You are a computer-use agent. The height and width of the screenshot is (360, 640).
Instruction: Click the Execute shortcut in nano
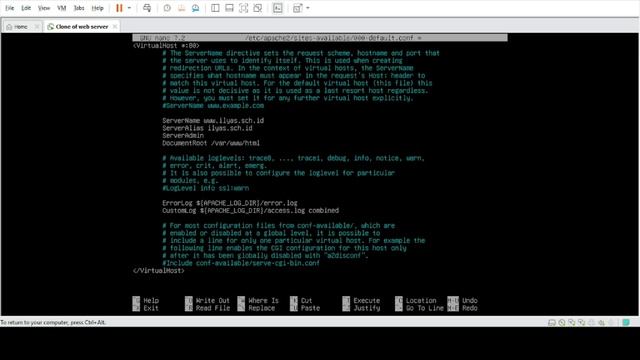click(x=361, y=300)
